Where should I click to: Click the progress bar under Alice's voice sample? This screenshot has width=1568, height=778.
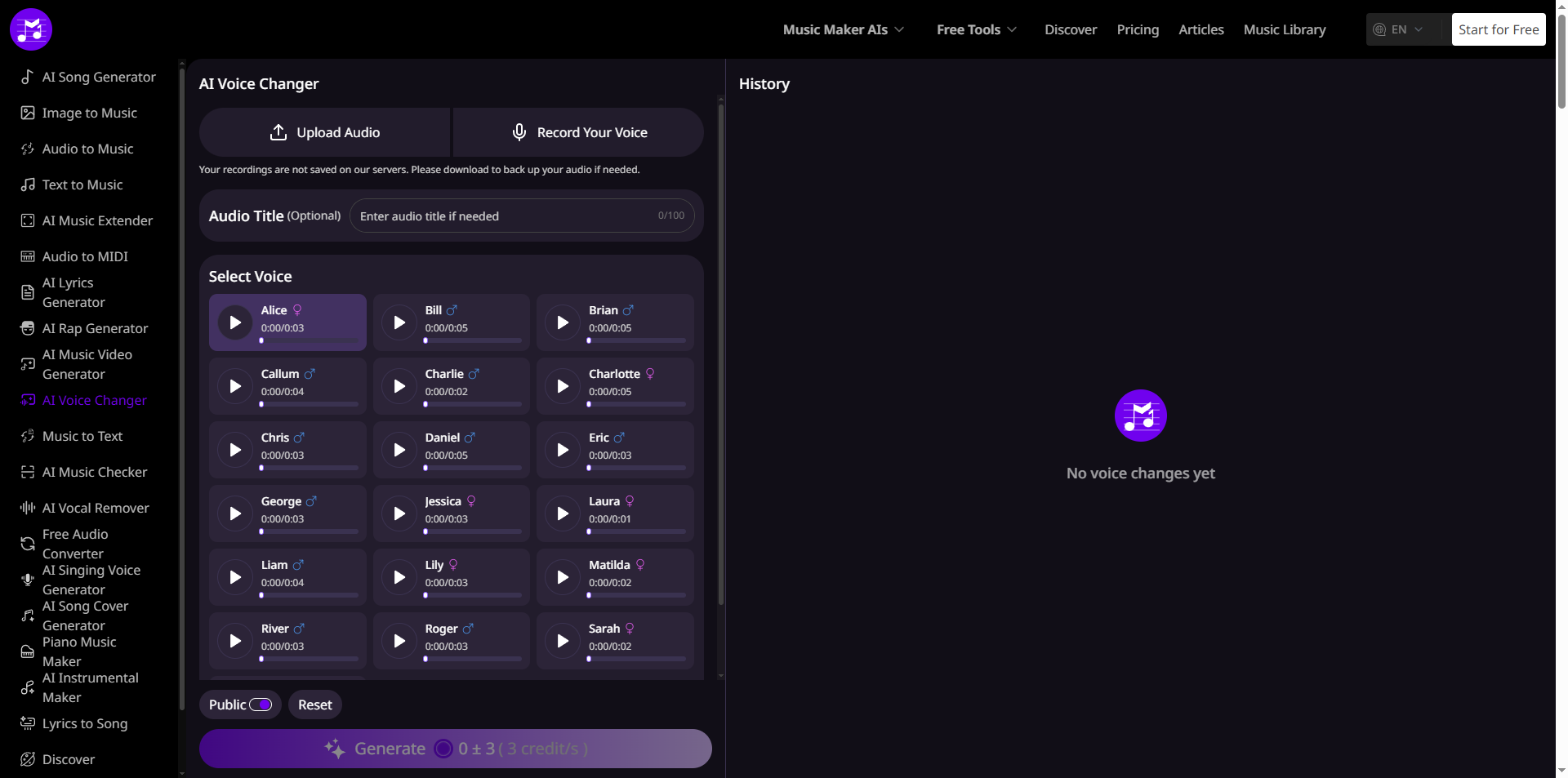[308, 340]
